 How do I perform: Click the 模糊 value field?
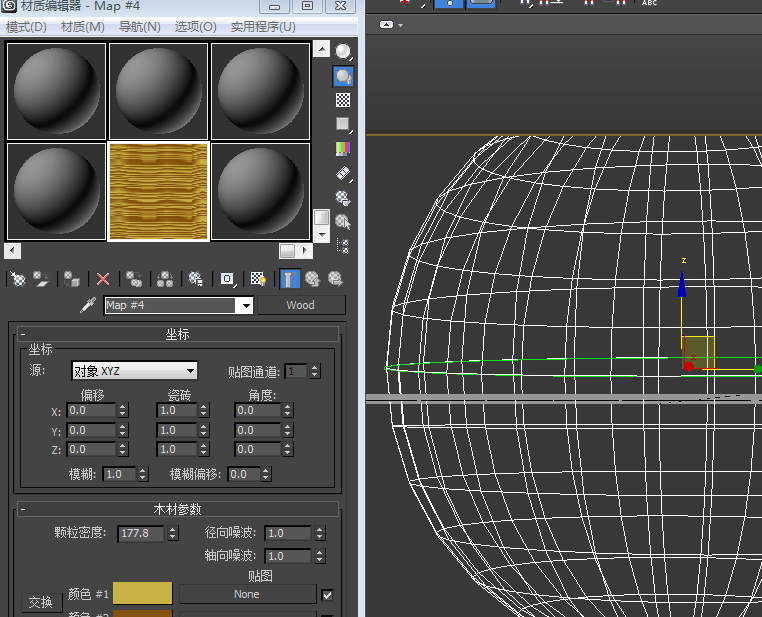point(120,474)
